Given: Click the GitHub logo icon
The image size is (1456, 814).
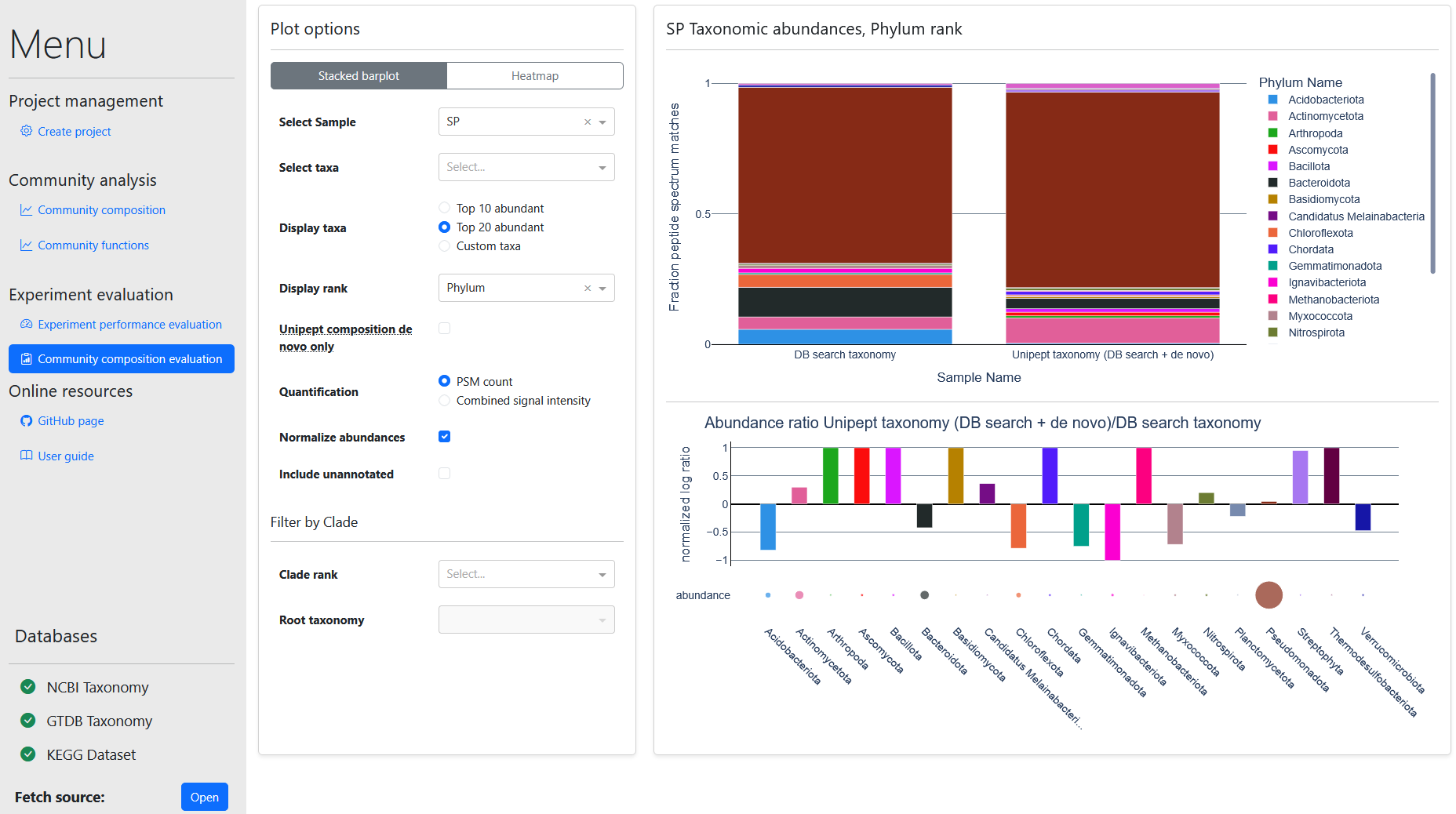Looking at the screenshot, I should point(26,421).
